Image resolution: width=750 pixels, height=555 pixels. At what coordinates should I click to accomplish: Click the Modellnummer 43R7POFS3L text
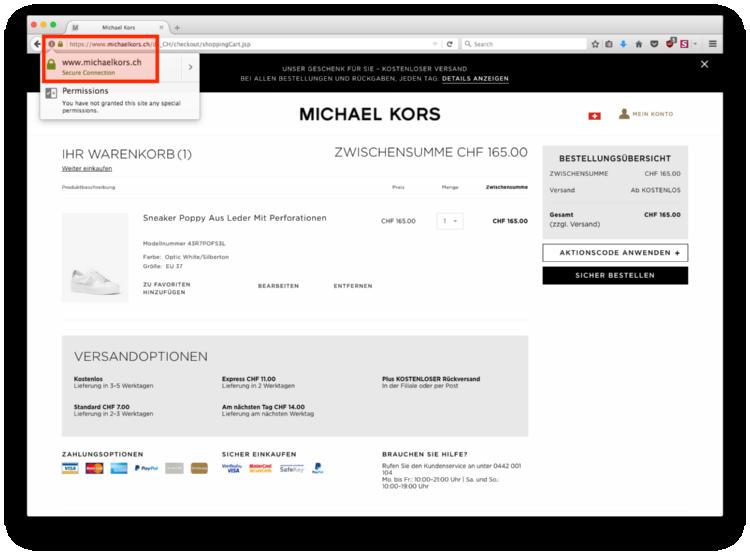pos(184,244)
